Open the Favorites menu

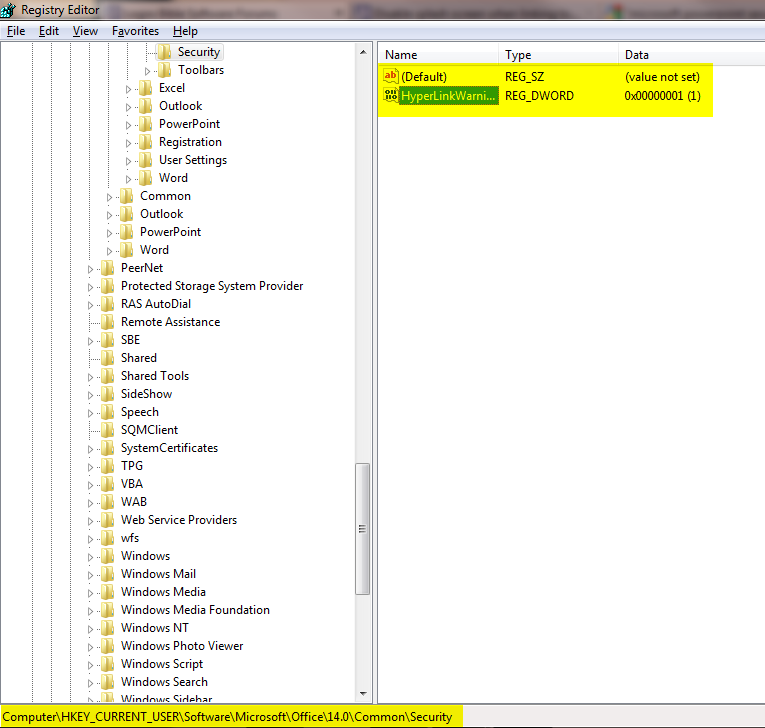click(135, 31)
